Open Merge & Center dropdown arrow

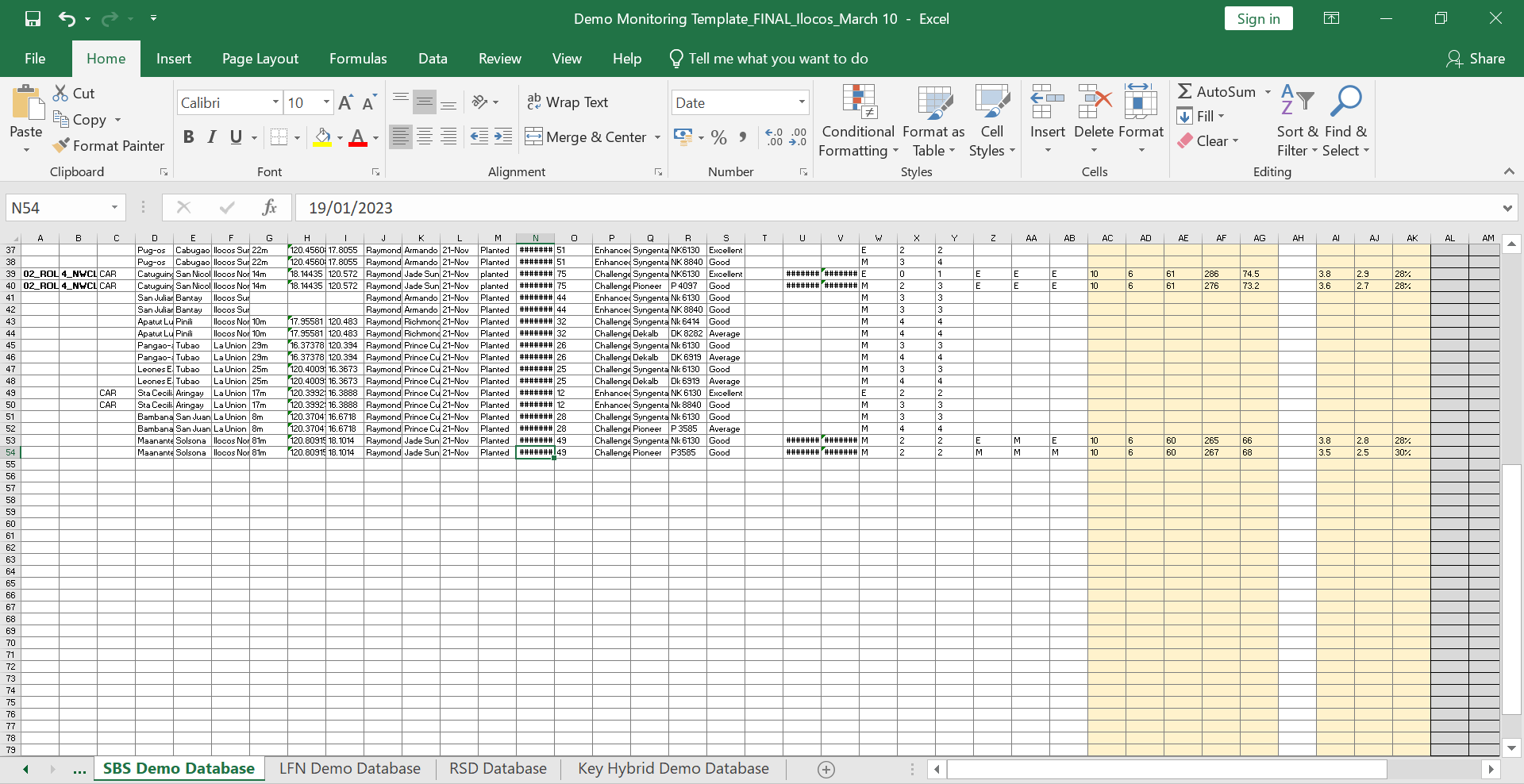[x=657, y=137]
